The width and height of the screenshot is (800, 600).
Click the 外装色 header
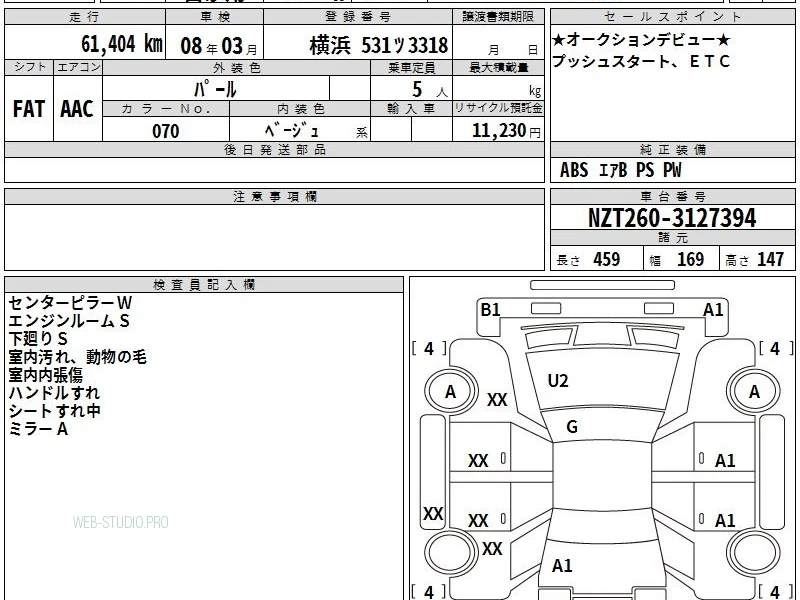tap(236, 67)
